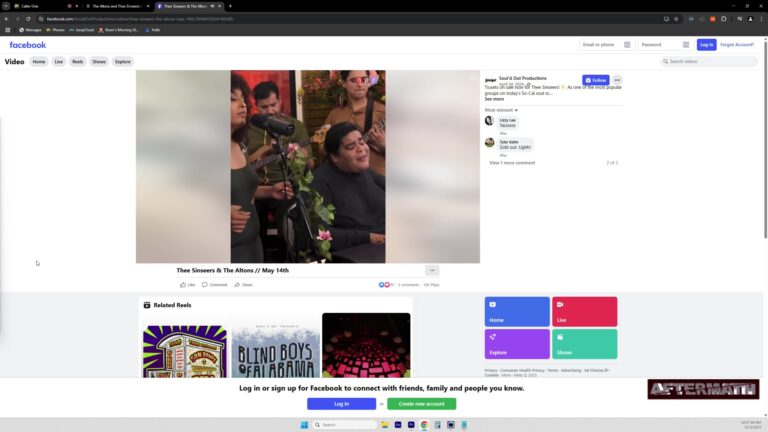Bookmark this page with star icon

tap(676, 19)
